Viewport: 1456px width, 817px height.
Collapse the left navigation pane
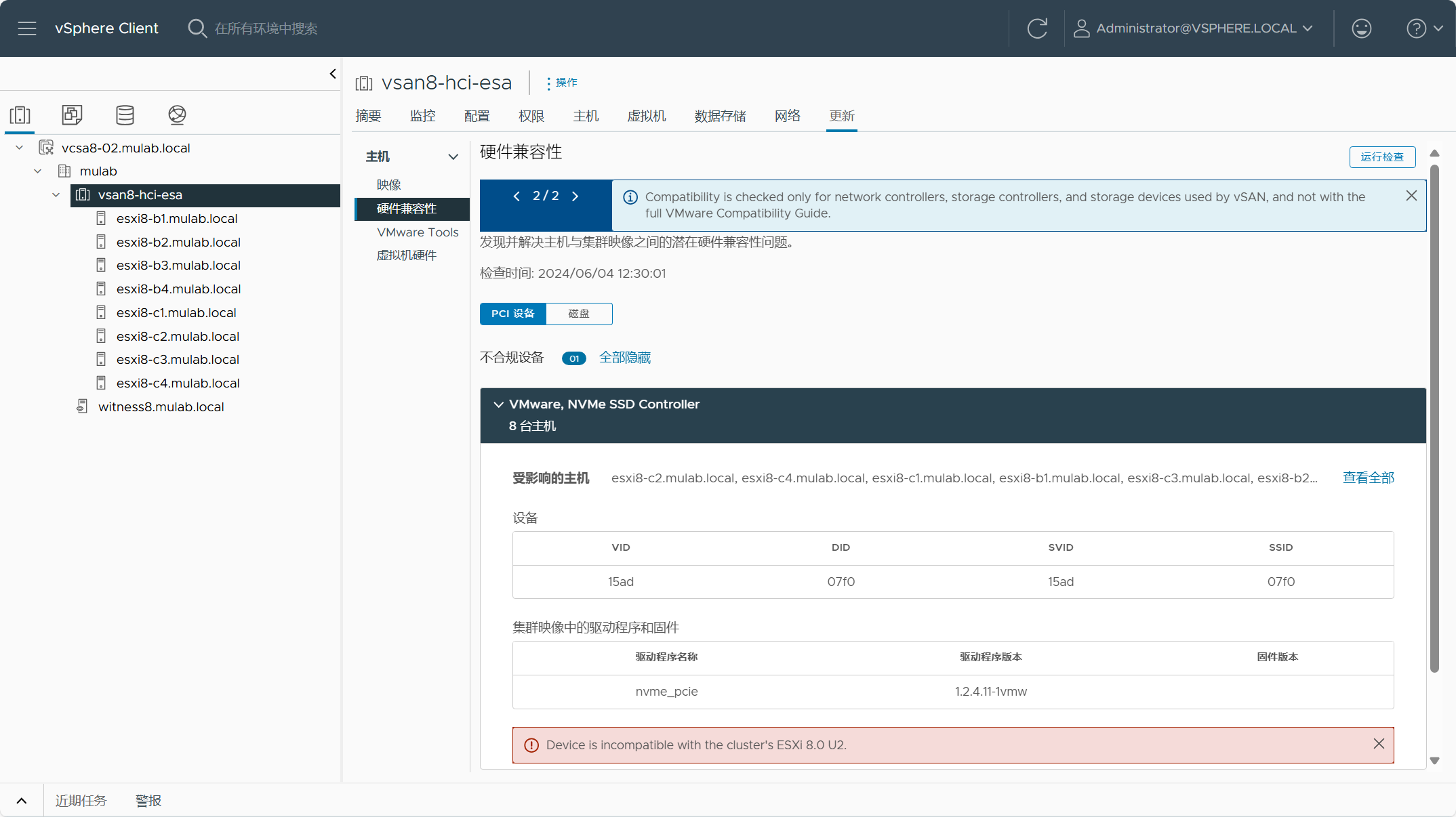click(333, 74)
